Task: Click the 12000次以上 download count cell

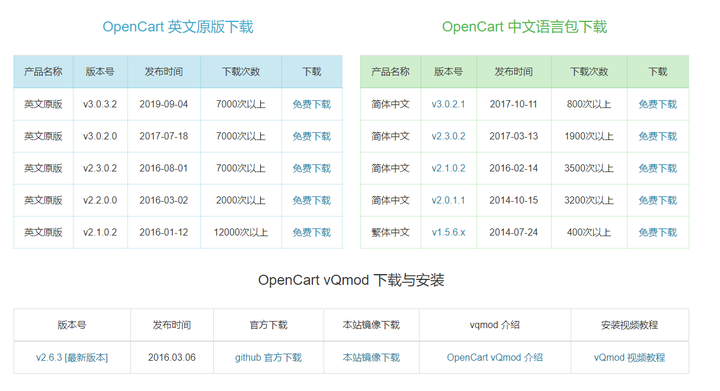Action: click(x=241, y=233)
